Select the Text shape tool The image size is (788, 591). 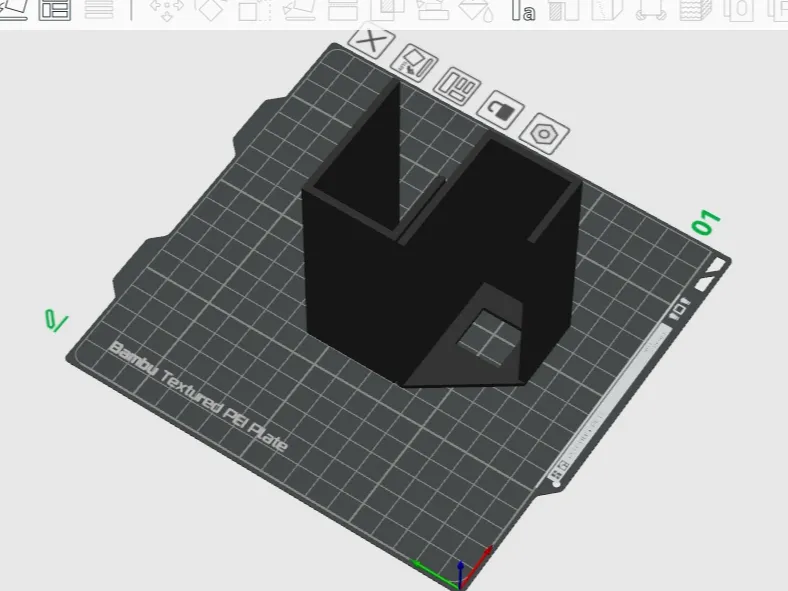[x=523, y=10]
